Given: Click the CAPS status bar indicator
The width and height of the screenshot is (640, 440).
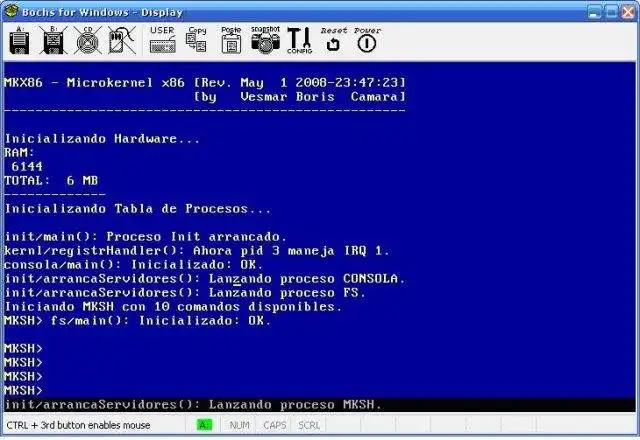Looking at the screenshot, I should click(274, 425).
